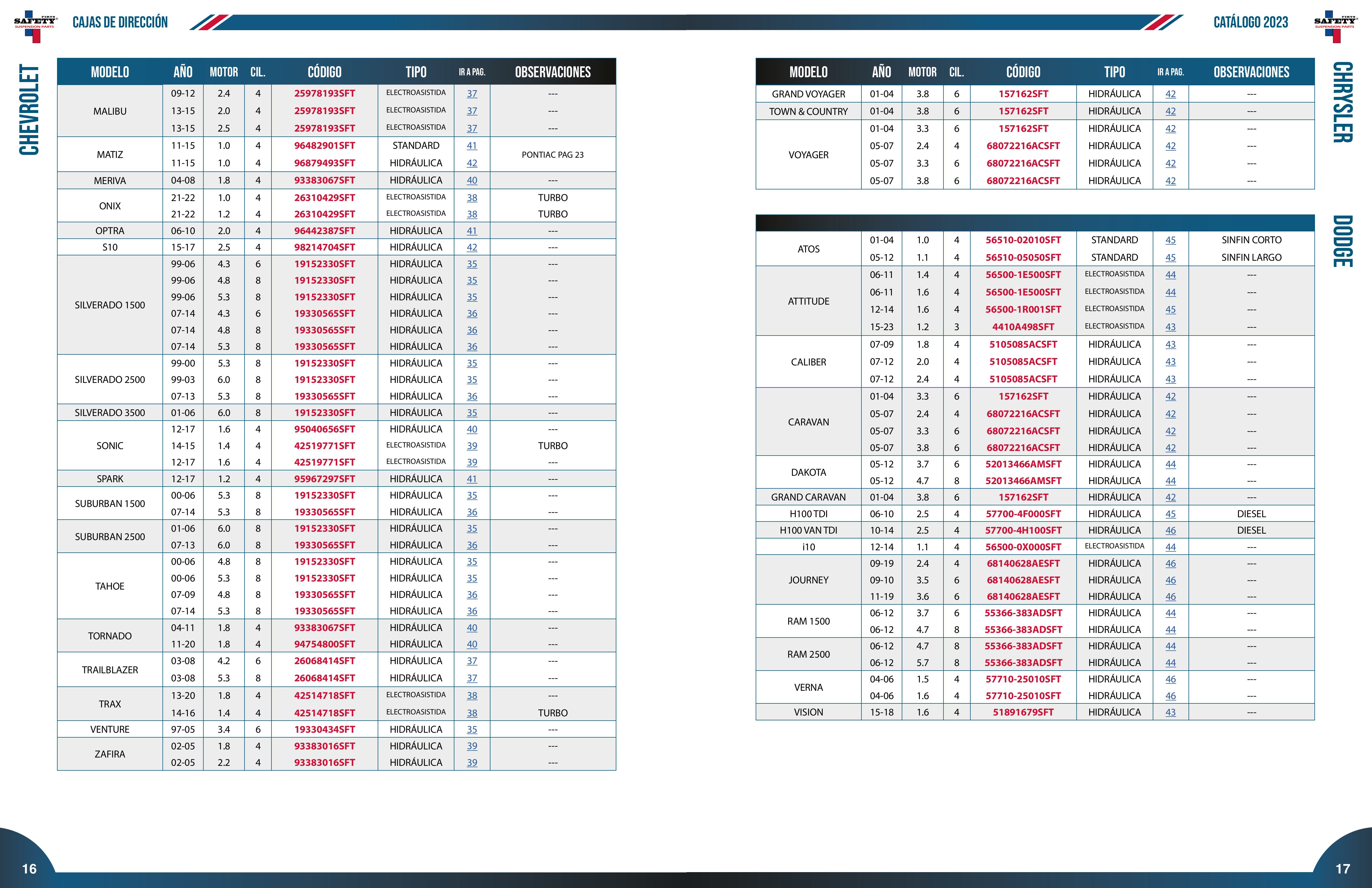1372x888 pixels.
Task: Select the MATIZ model cell
Action: [x=110, y=154]
